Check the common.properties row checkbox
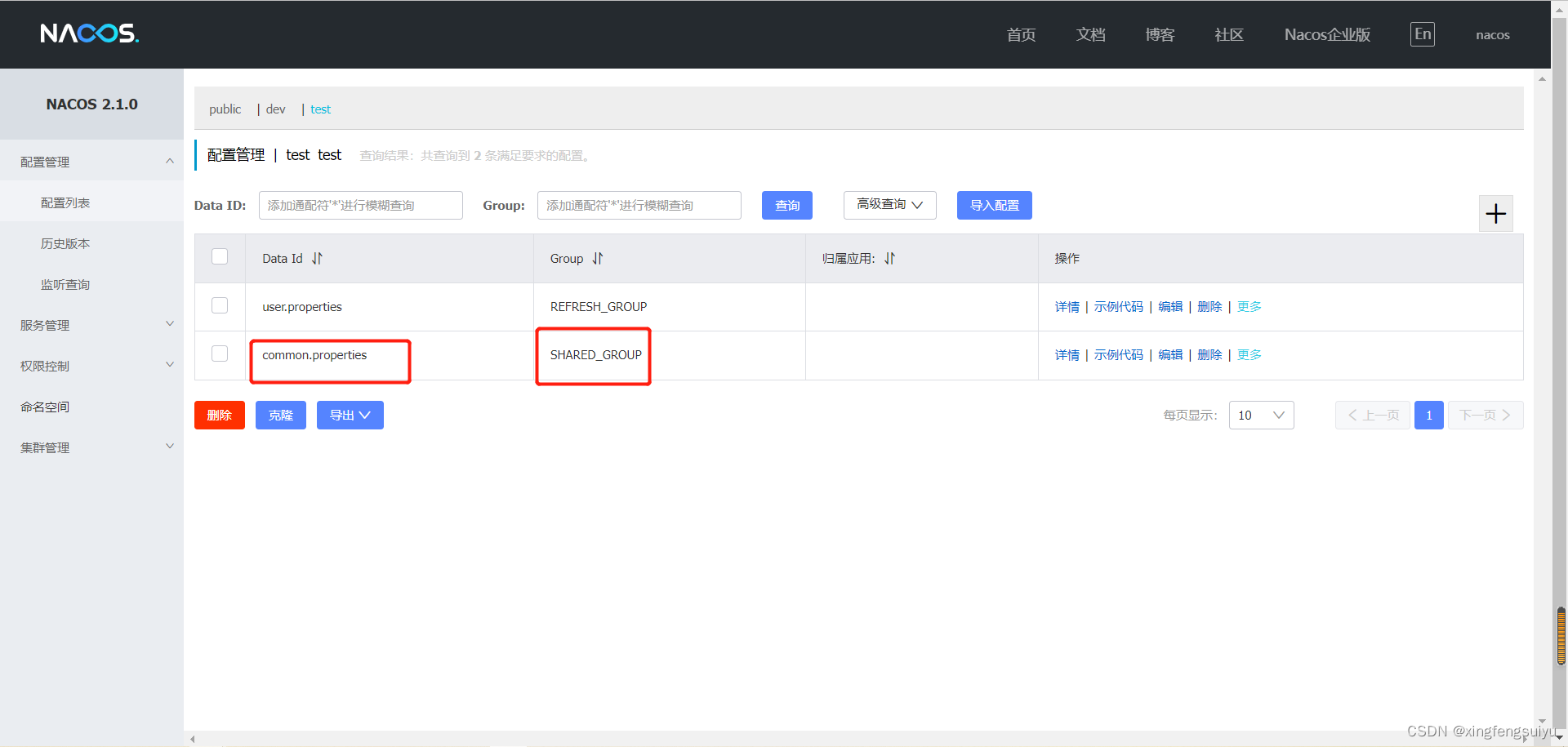 point(220,353)
